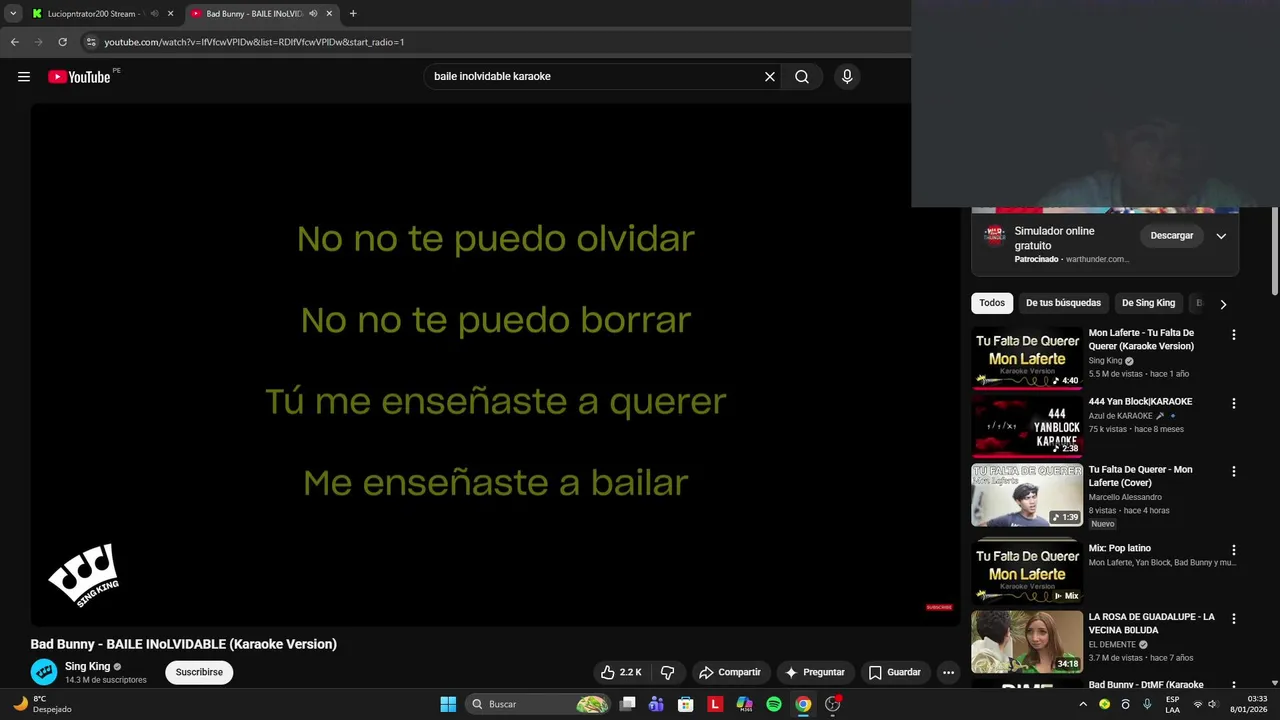The height and width of the screenshot is (720, 1280).
Task: View site information icon in address bar
Action: (x=91, y=42)
